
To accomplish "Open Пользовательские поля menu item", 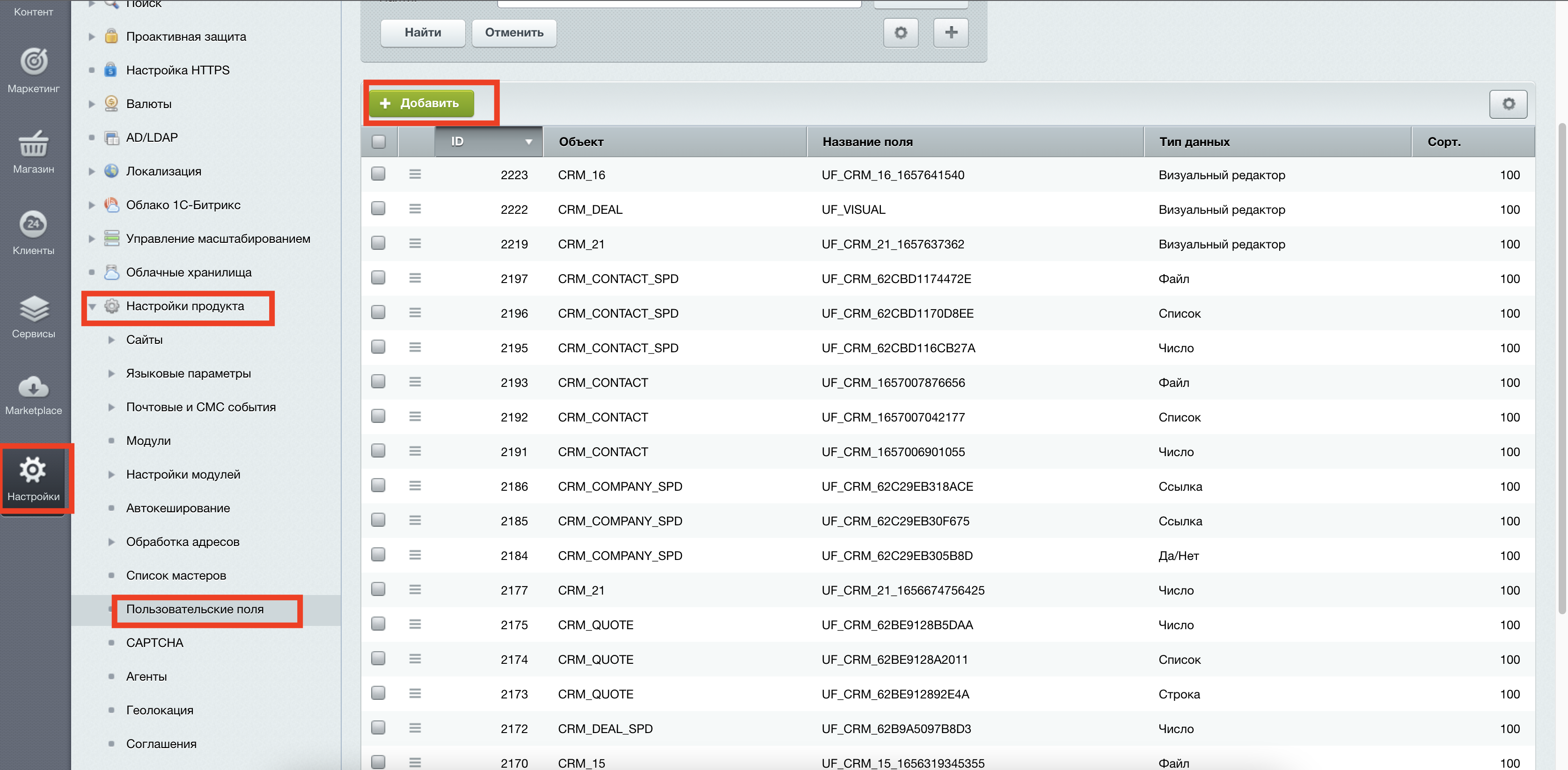I will [195, 609].
